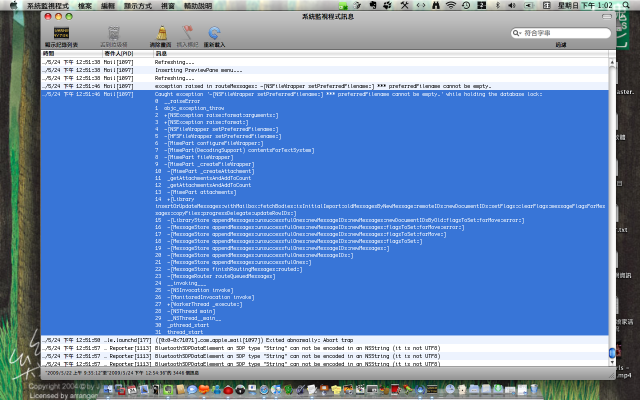Open the magnifier dropdown in the filter field

(x=517, y=33)
